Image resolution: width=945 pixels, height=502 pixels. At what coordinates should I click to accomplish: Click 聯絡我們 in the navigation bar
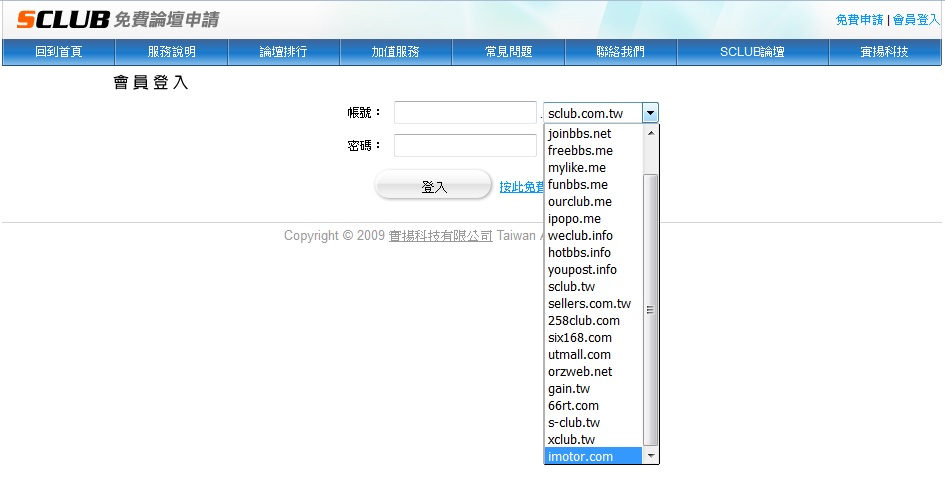coord(620,52)
